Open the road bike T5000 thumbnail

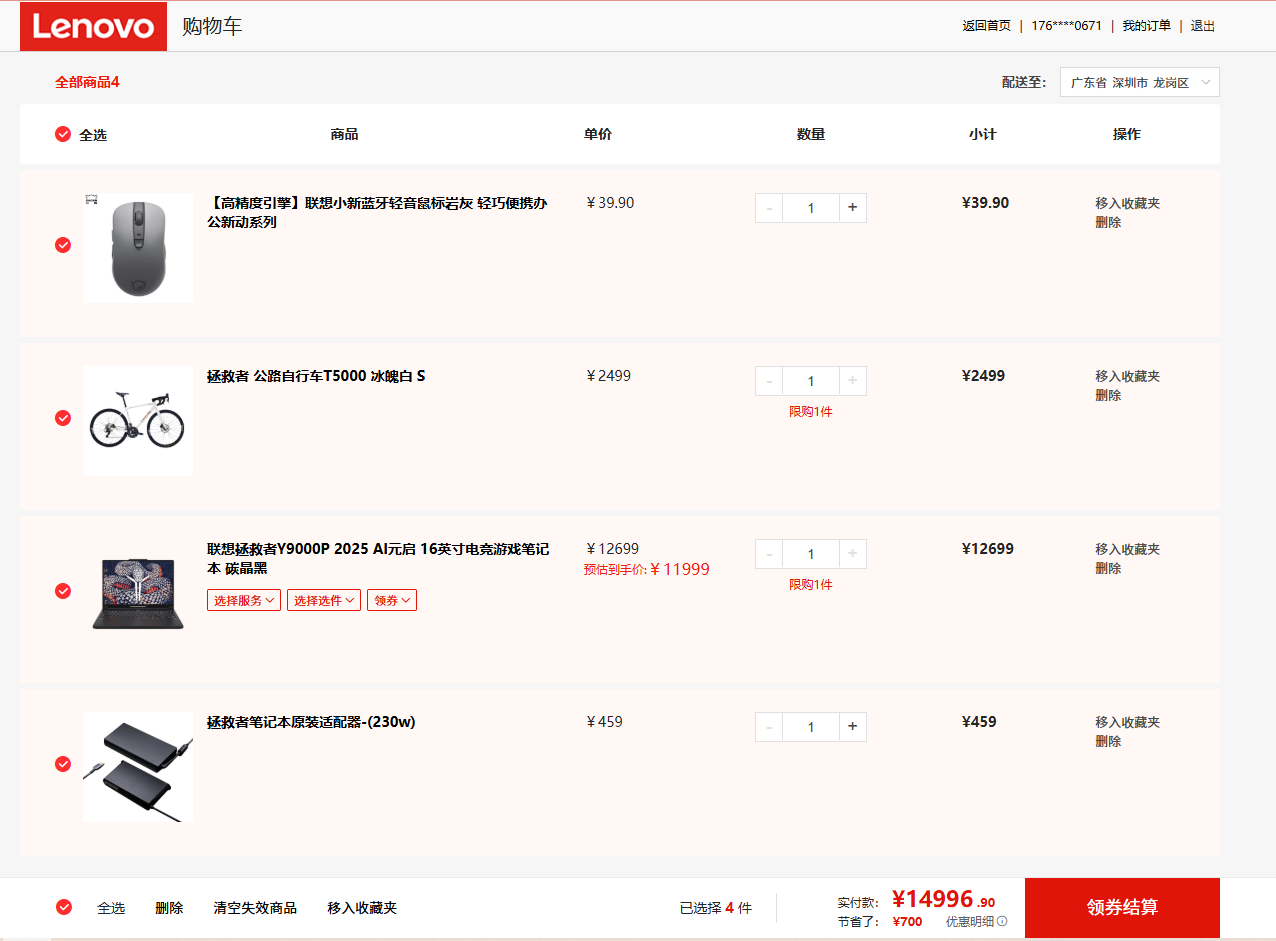[x=138, y=421]
